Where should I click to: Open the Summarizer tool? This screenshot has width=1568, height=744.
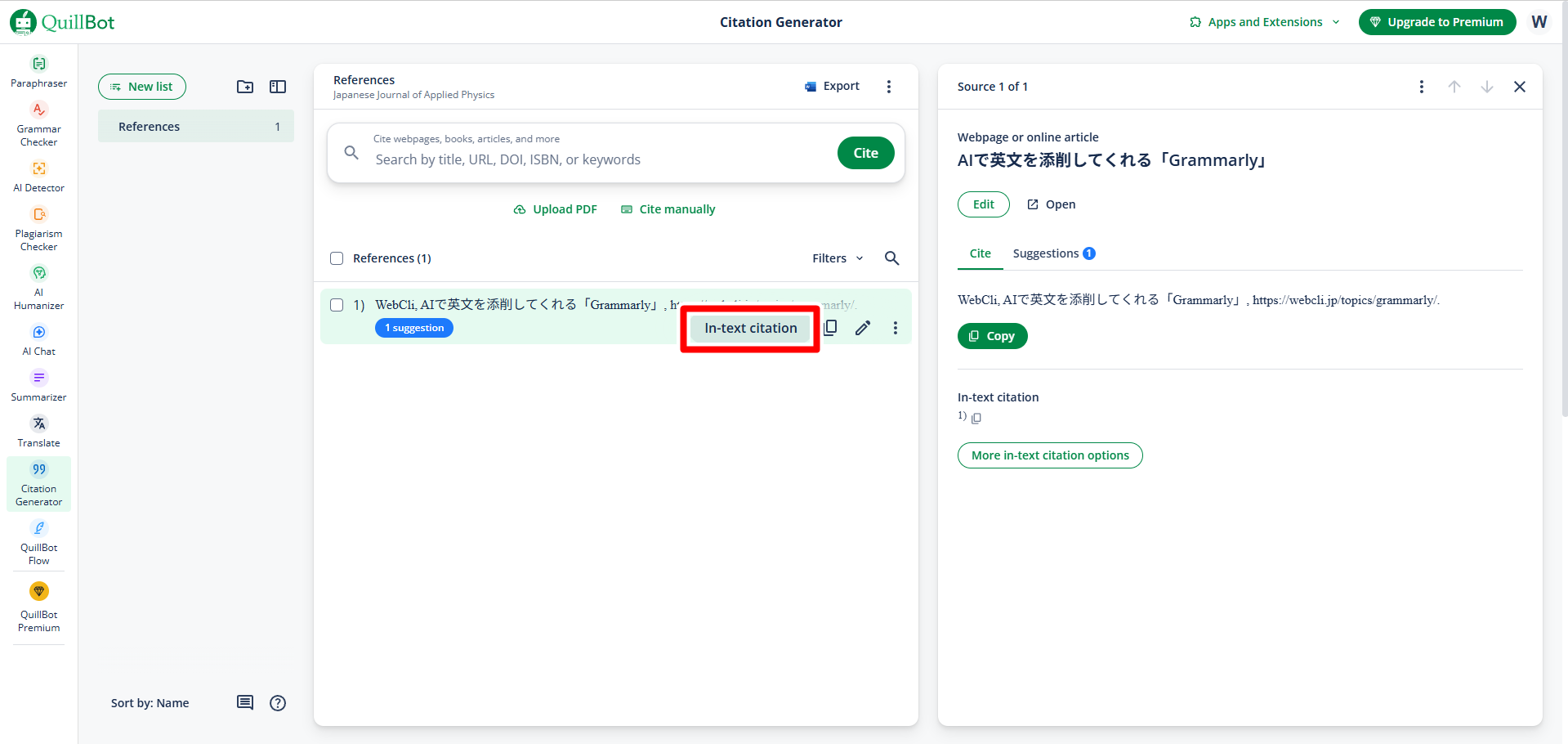click(38, 386)
